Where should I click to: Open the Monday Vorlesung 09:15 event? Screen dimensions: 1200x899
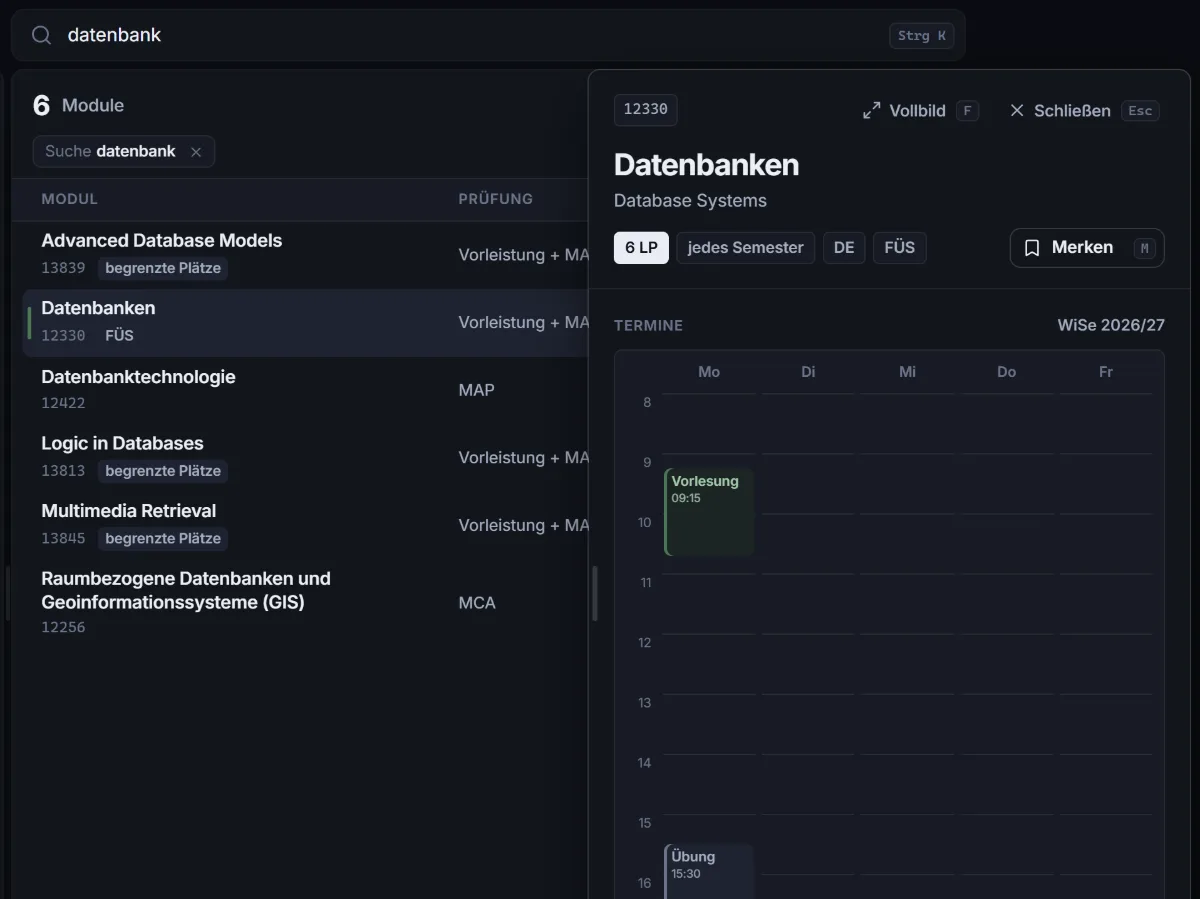tap(709, 512)
